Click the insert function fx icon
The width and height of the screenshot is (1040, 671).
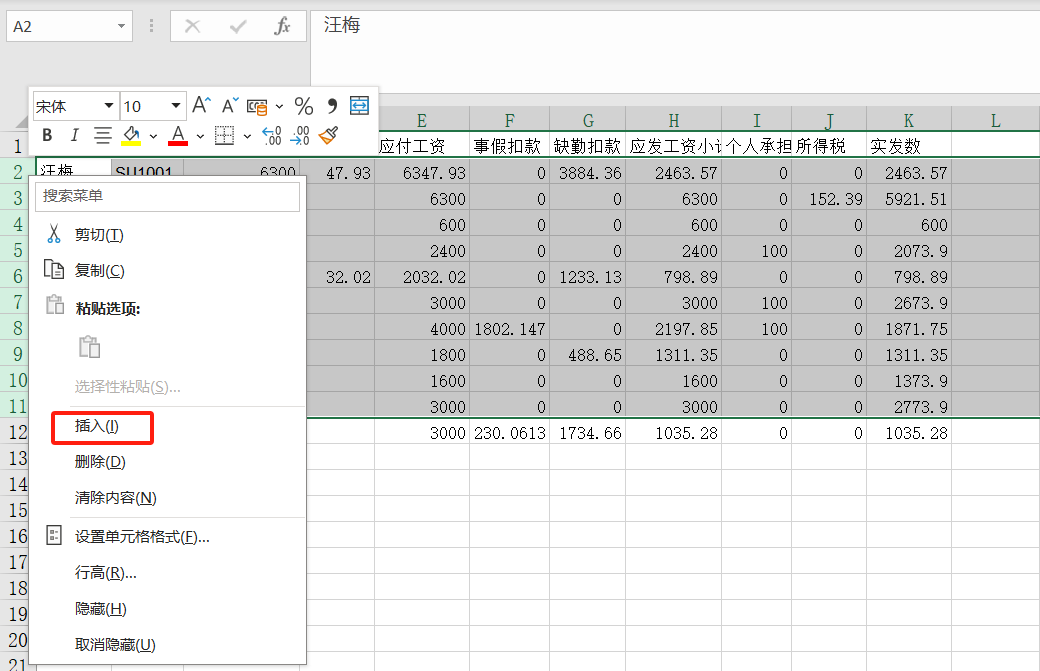pyautogui.click(x=283, y=27)
